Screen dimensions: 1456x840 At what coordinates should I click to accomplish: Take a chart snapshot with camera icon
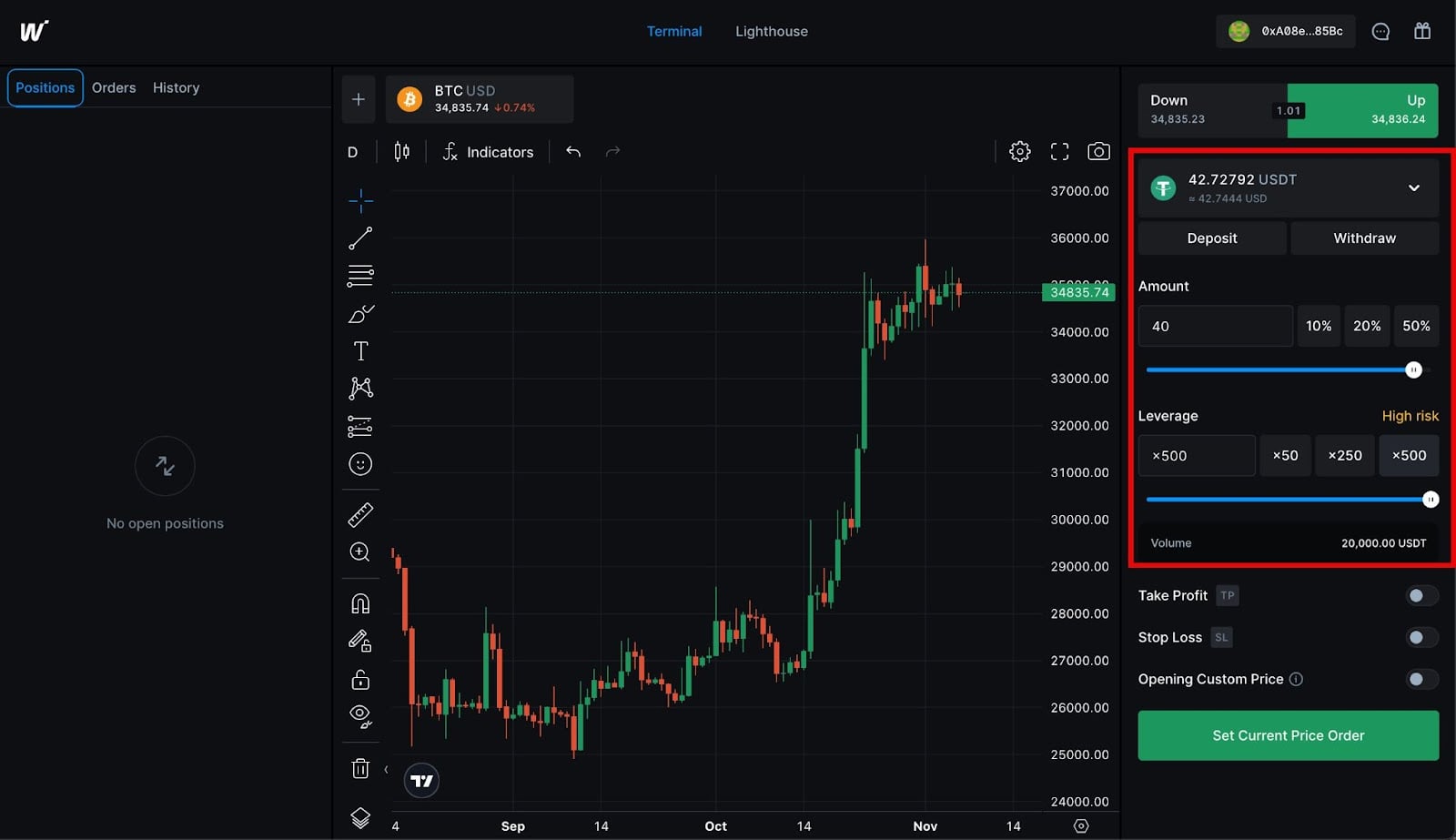coord(1098,152)
